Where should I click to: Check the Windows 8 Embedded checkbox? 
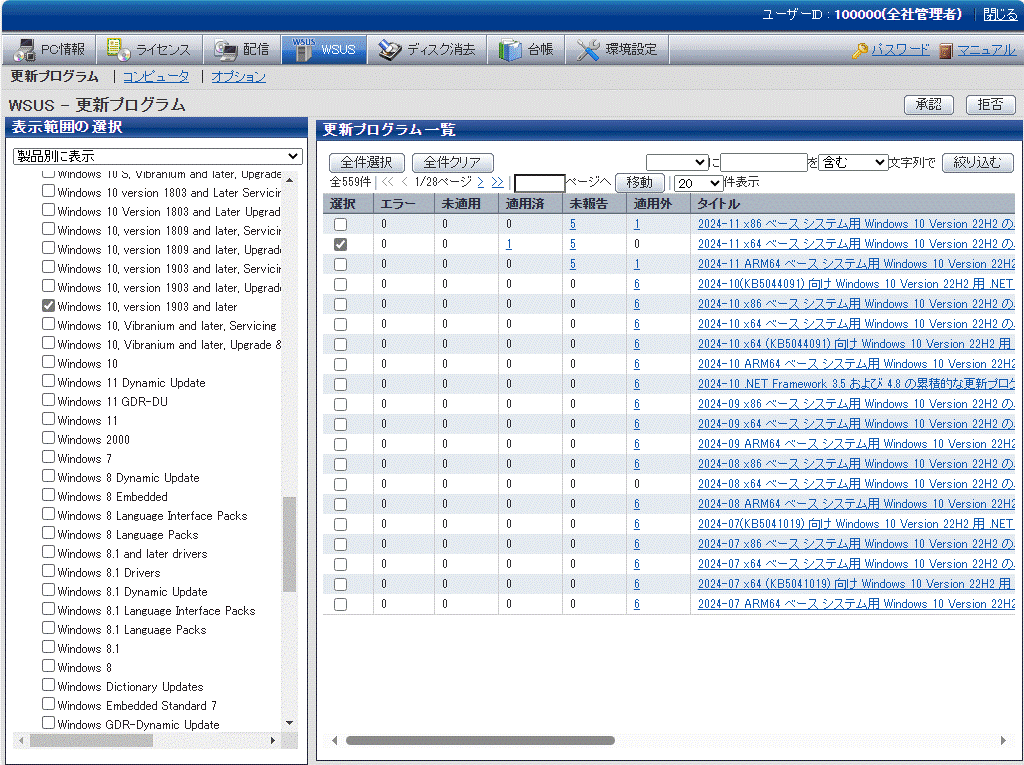(48, 495)
